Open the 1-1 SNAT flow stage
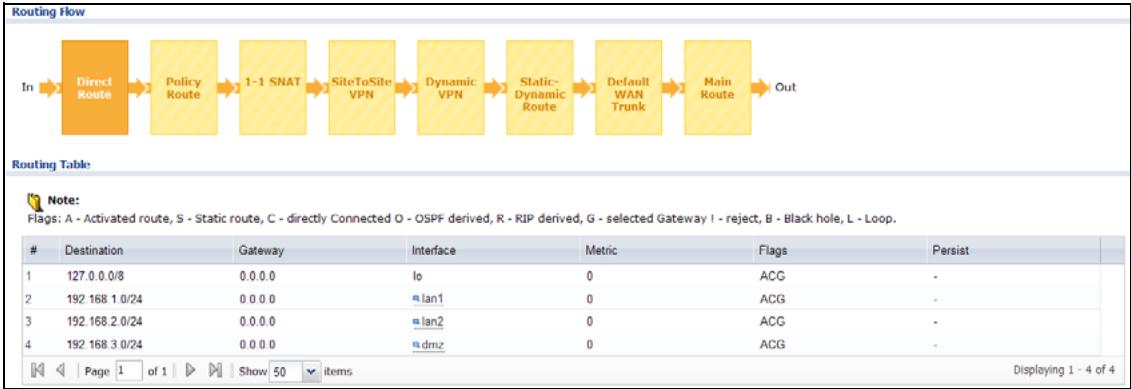 [273, 87]
